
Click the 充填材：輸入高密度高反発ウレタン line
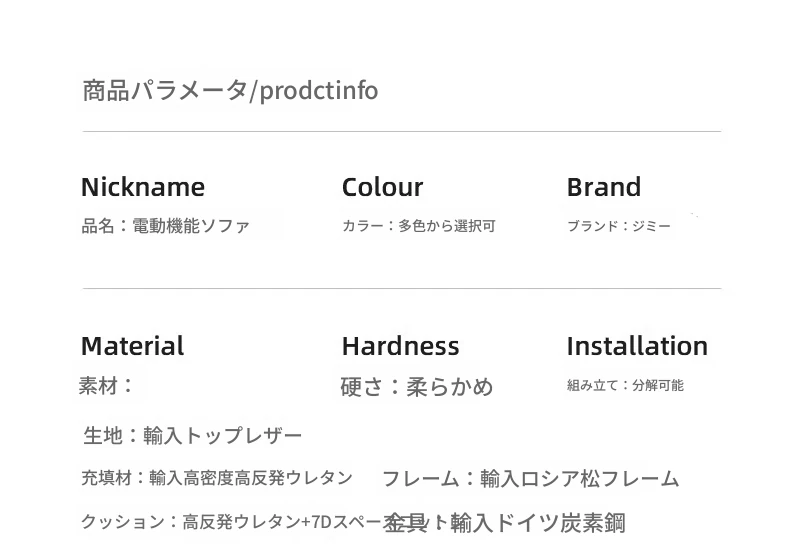[216, 478]
